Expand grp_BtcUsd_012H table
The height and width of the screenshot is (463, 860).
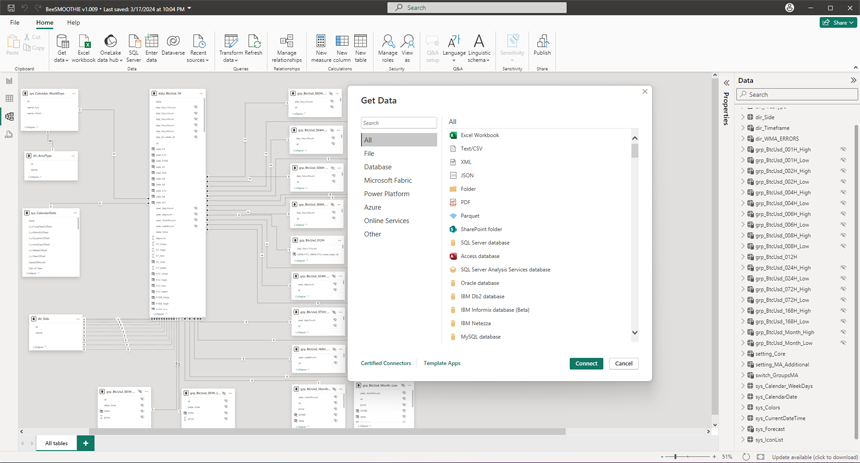coord(743,257)
